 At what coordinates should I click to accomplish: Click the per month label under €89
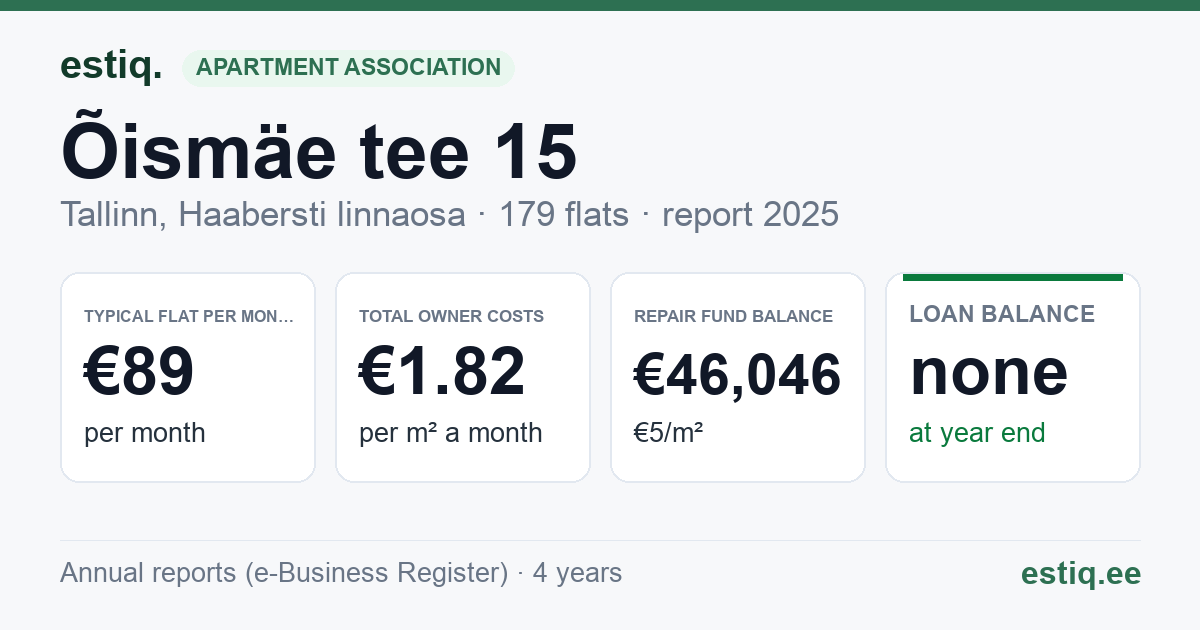(145, 433)
